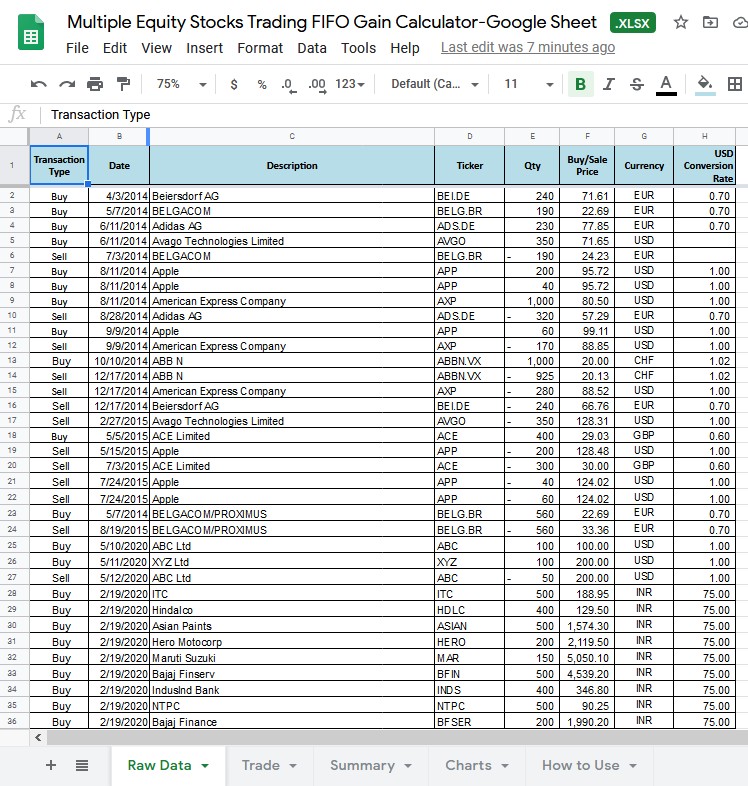748x786 pixels.
Task: Open the Insert menu
Action: (205, 48)
